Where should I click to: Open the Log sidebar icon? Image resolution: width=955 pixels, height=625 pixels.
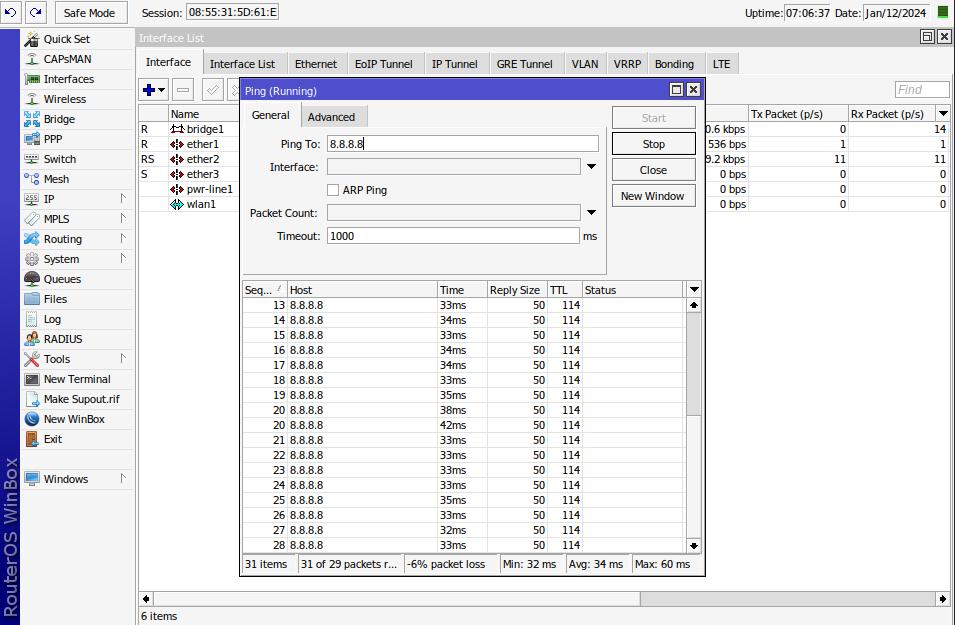(32, 319)
